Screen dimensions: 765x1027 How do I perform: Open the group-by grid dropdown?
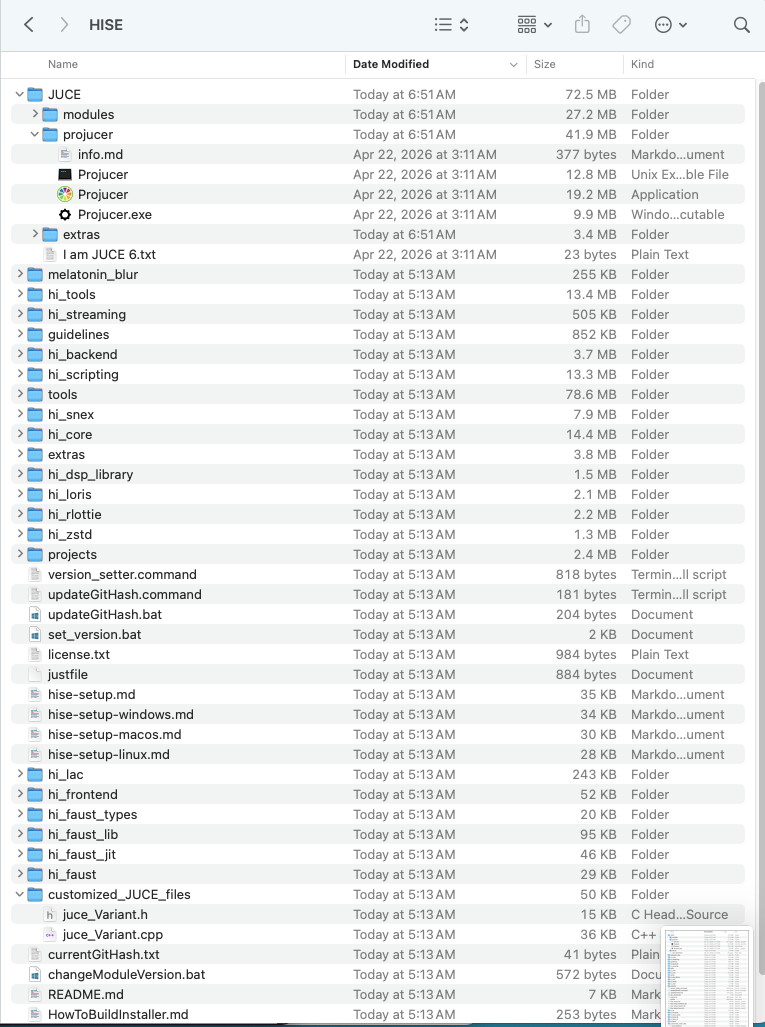[534, 25]
